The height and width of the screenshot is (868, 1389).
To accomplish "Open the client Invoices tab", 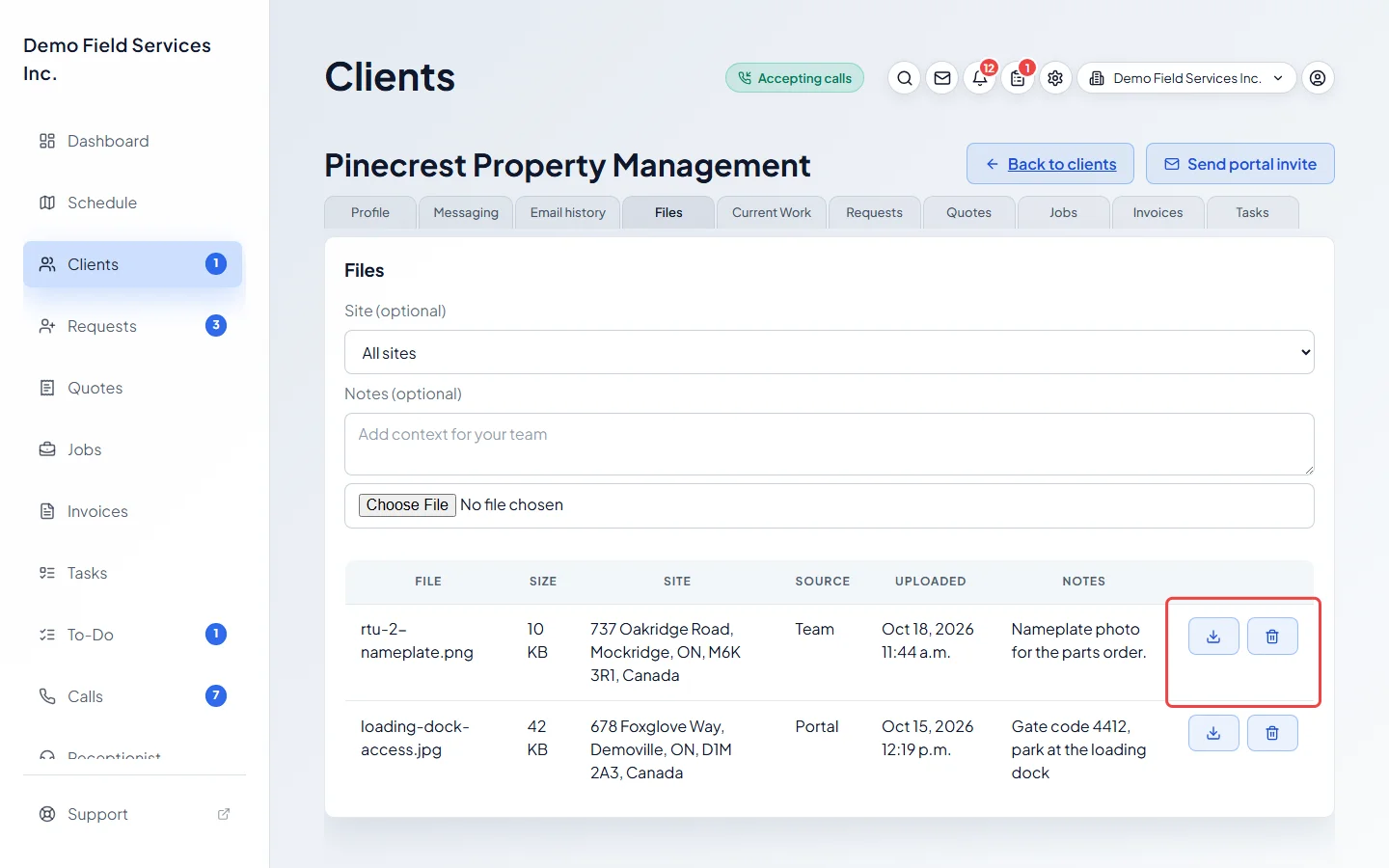I will click(x=1158, y=212).
